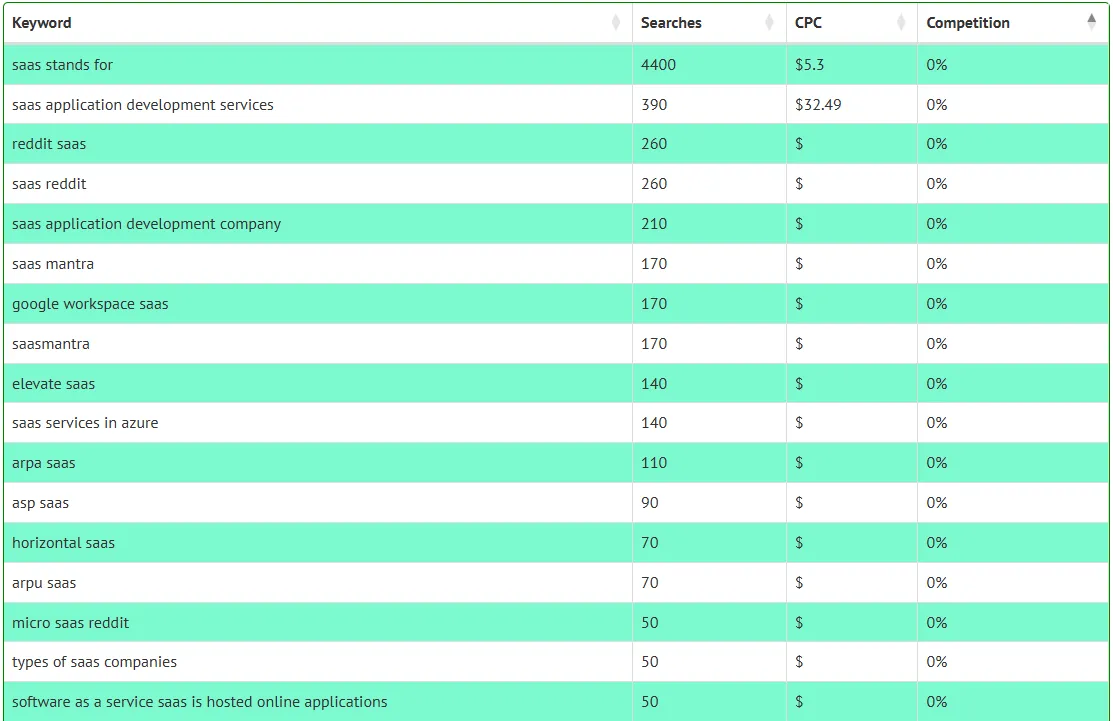Viewport: 1113px width, 721px height.
Task: Click searches value 4400
Action: 658,65
